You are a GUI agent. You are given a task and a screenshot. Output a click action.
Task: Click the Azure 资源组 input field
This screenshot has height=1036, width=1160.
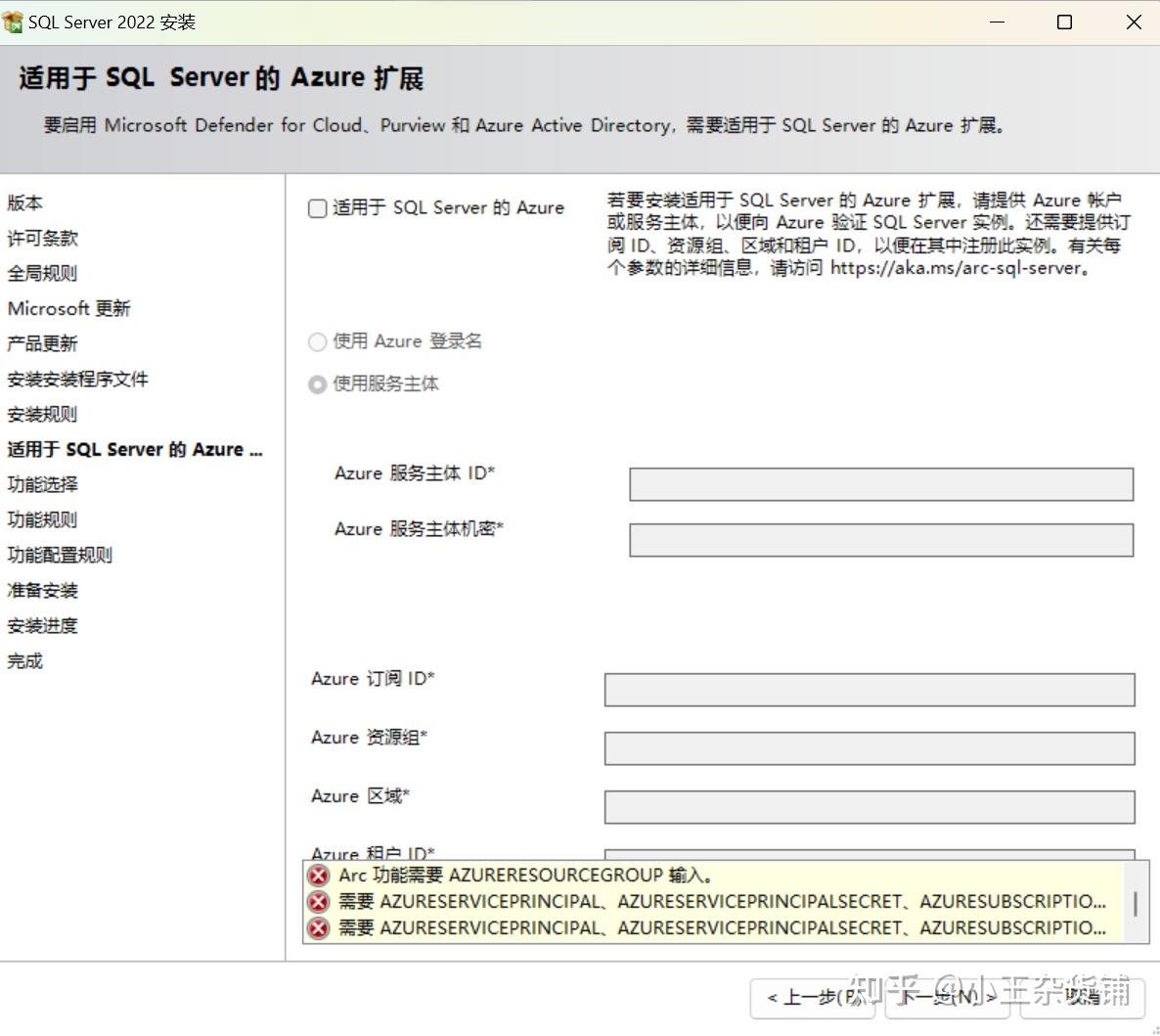tap(869, 748)
